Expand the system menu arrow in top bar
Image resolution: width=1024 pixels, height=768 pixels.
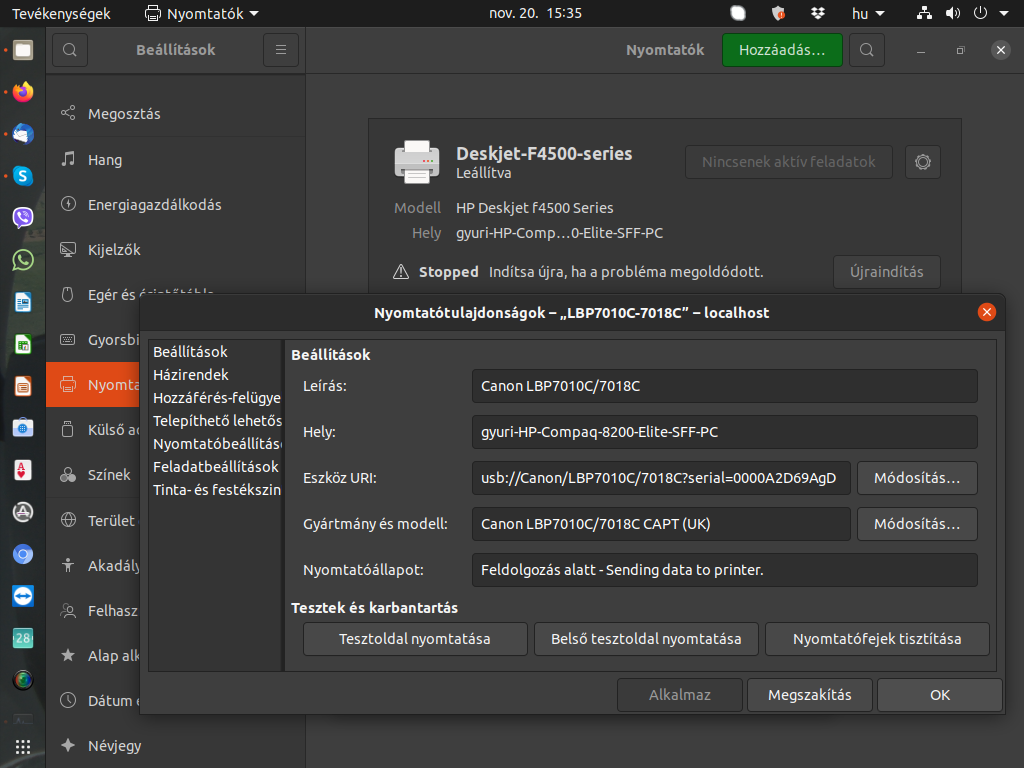(x=1004, y=13)
